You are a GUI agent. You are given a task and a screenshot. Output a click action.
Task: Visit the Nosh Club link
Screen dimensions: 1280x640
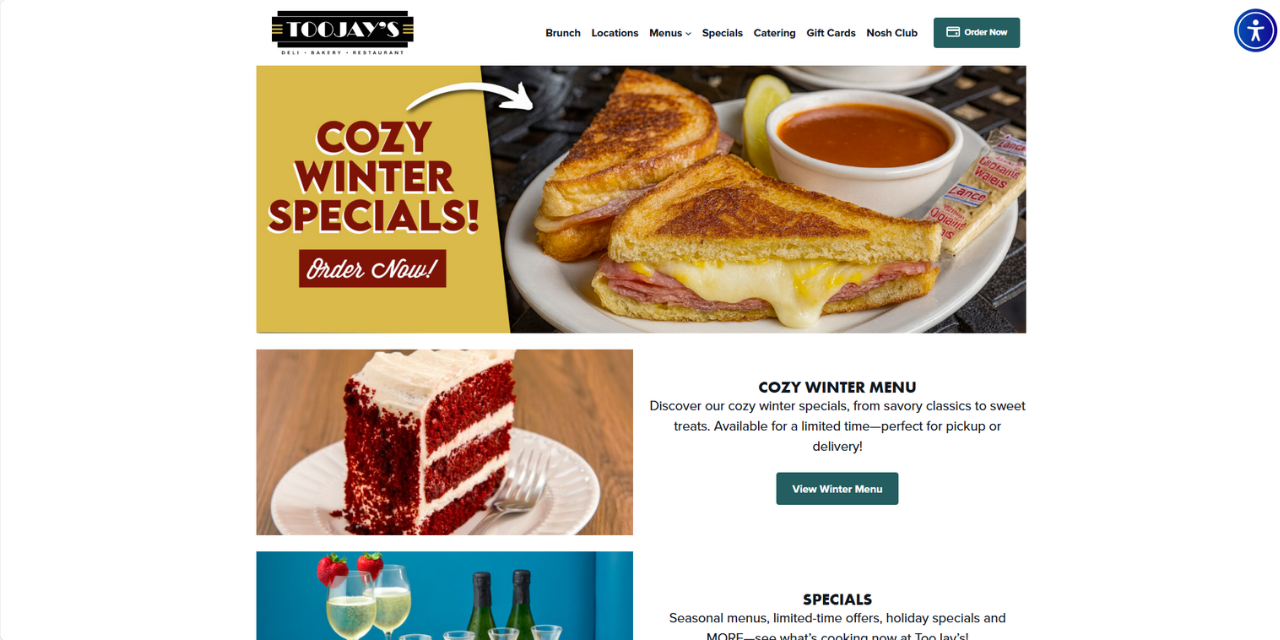coord(892,33)
